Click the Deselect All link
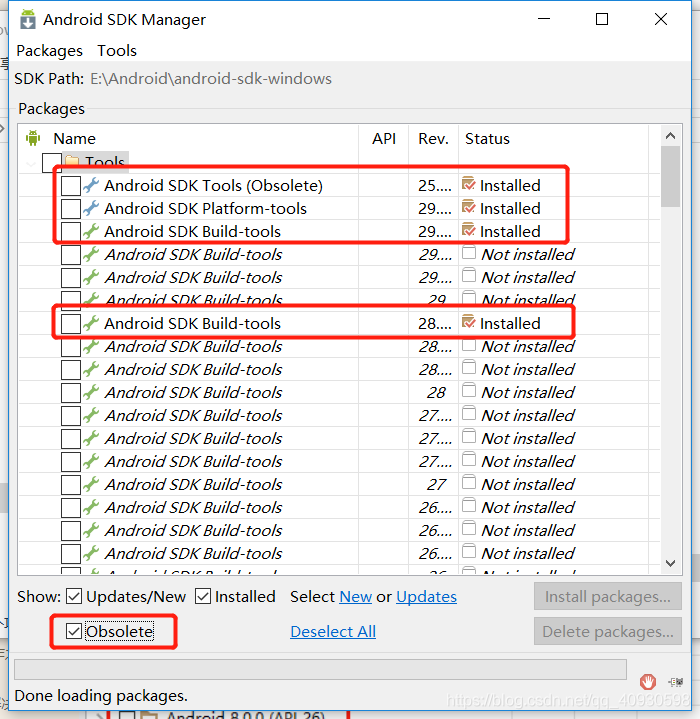Image resolution: width=700 pixels, height=719 pixels. click(333, 631)
